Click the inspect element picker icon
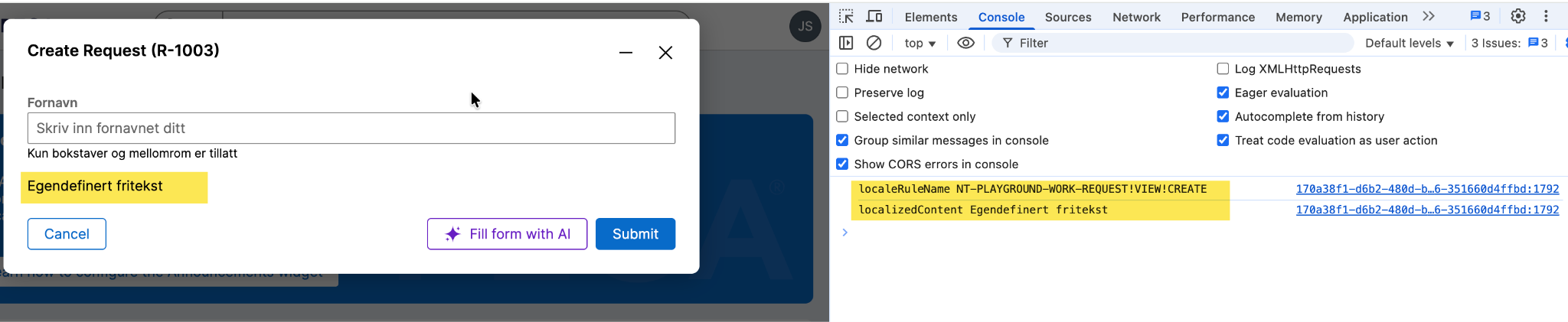Screen dimensions: 1568x322 846,16
